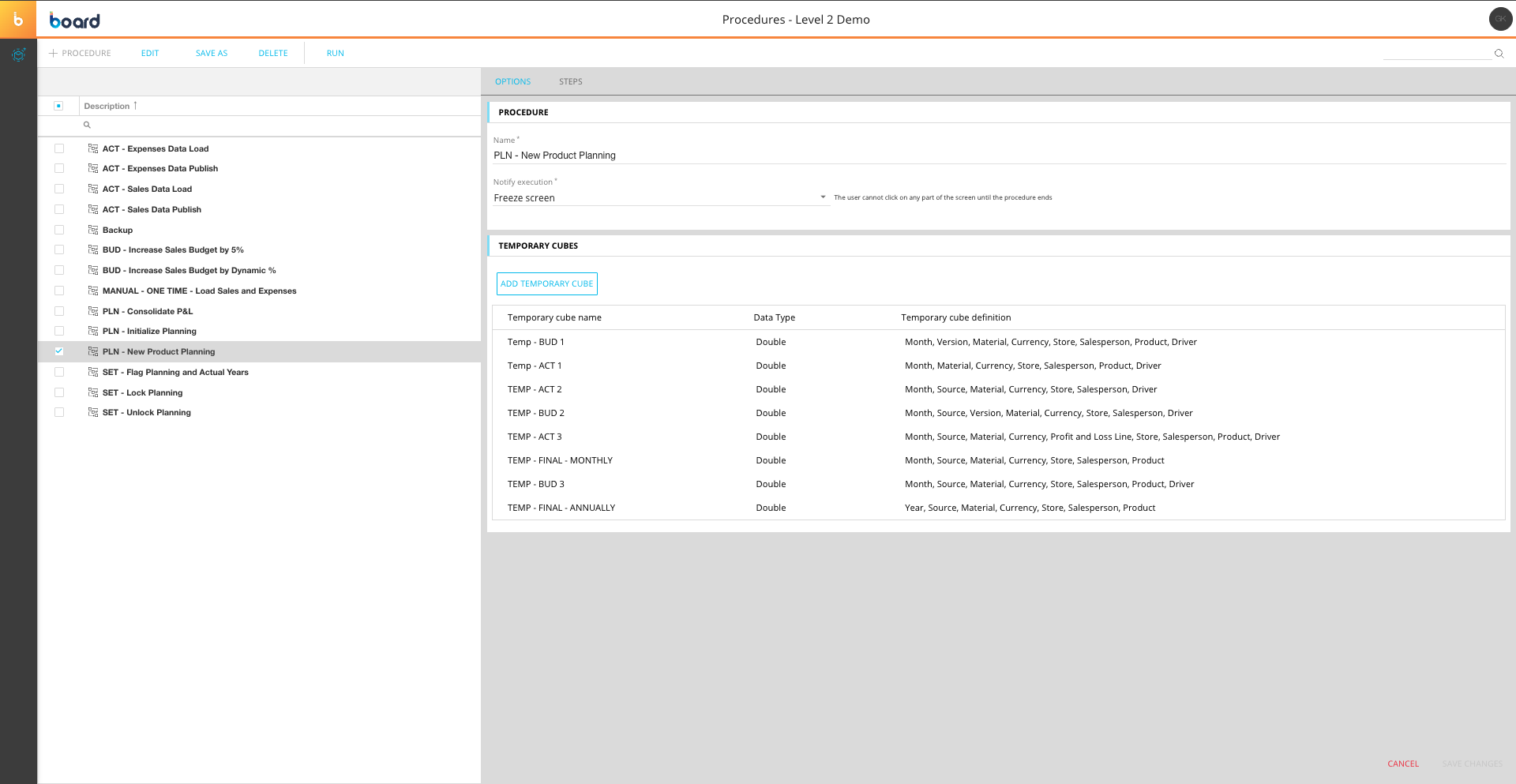The width and height of the screenshot is (1516, 784).
Task: Click the Data Type column header
Action: click(x=774, y=317)
